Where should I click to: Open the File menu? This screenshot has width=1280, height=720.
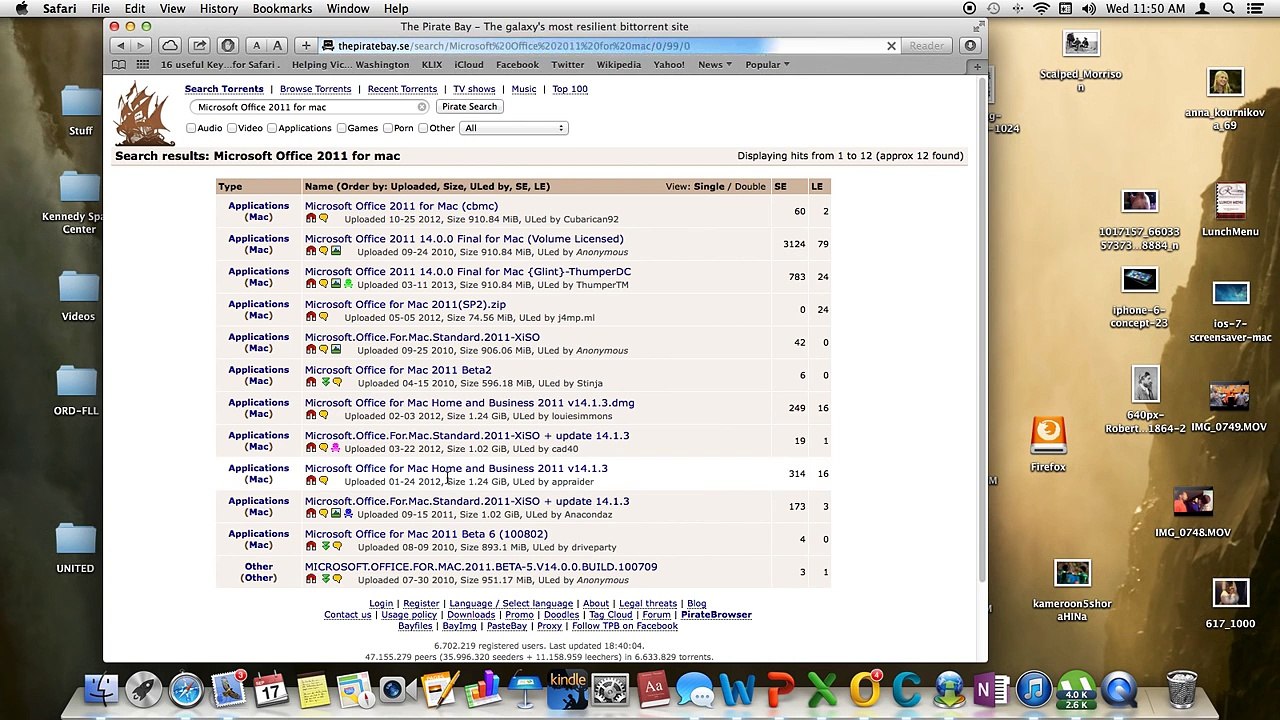[x=100, y=9]
